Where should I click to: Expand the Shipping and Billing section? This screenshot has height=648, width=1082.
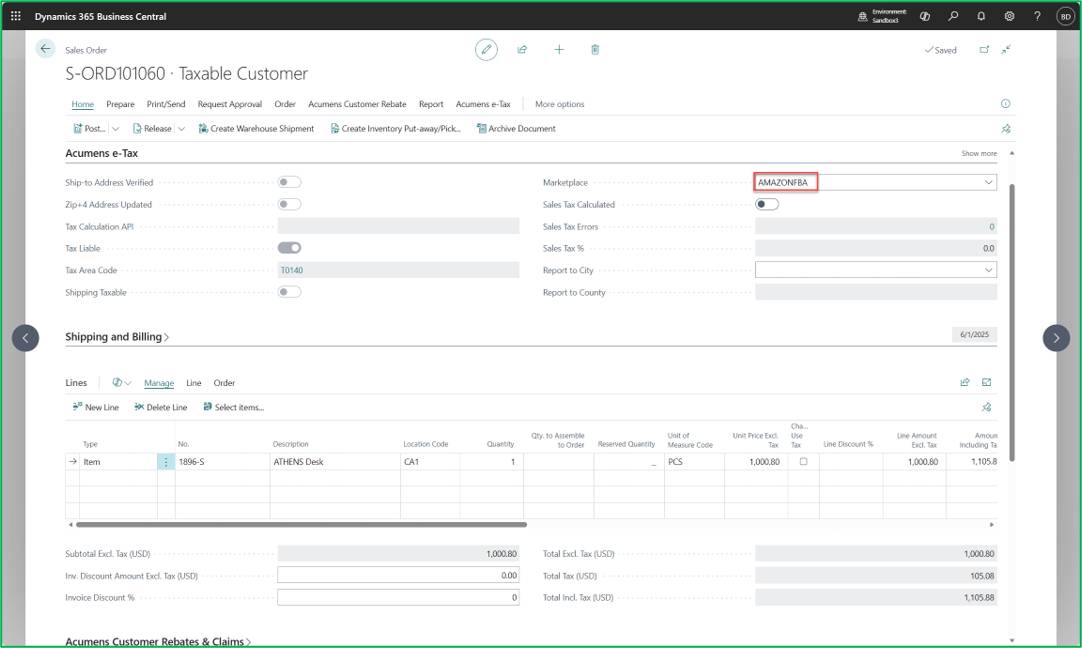[117, 337]
